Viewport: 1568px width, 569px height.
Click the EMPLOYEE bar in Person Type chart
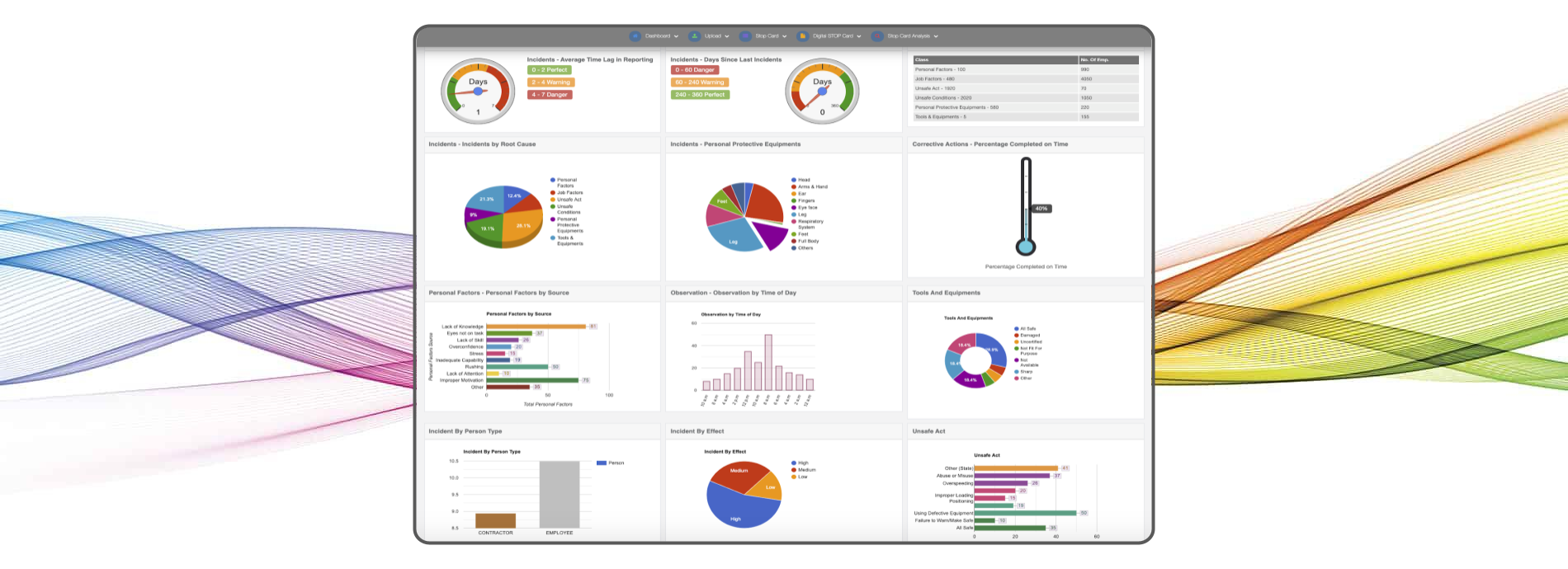560,495
